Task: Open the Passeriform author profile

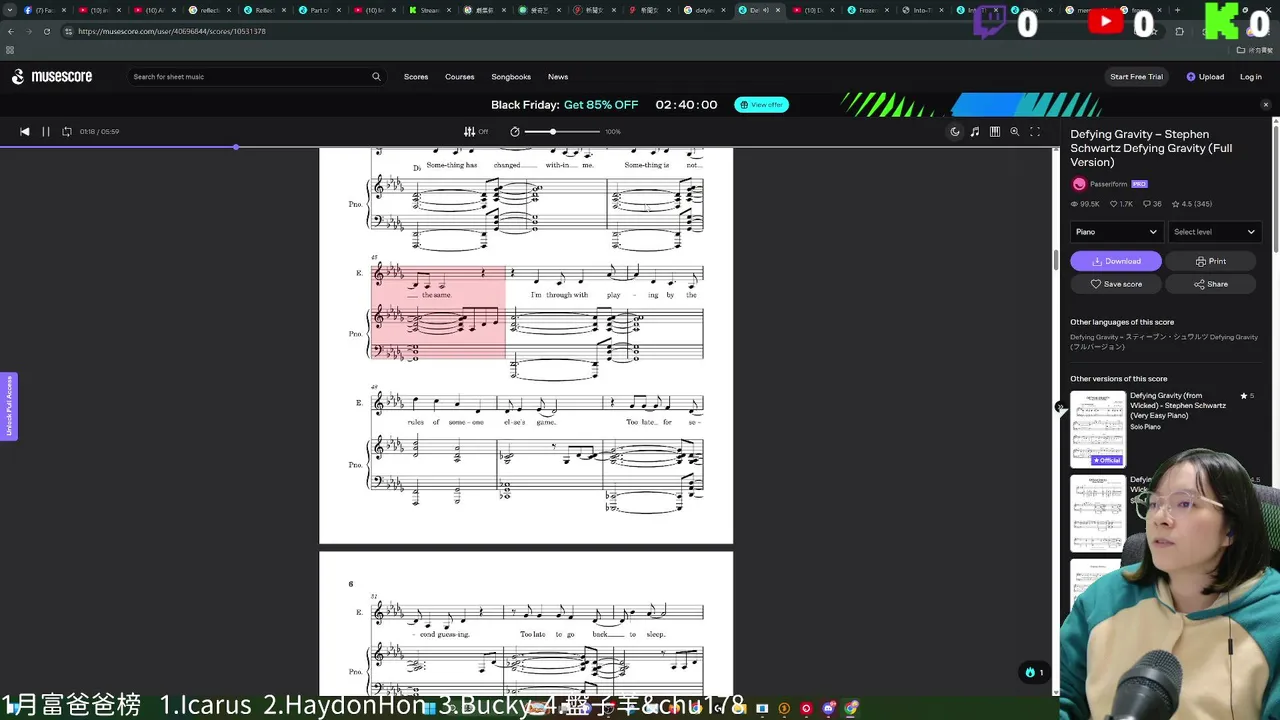Action: [x=1108, y=184]
